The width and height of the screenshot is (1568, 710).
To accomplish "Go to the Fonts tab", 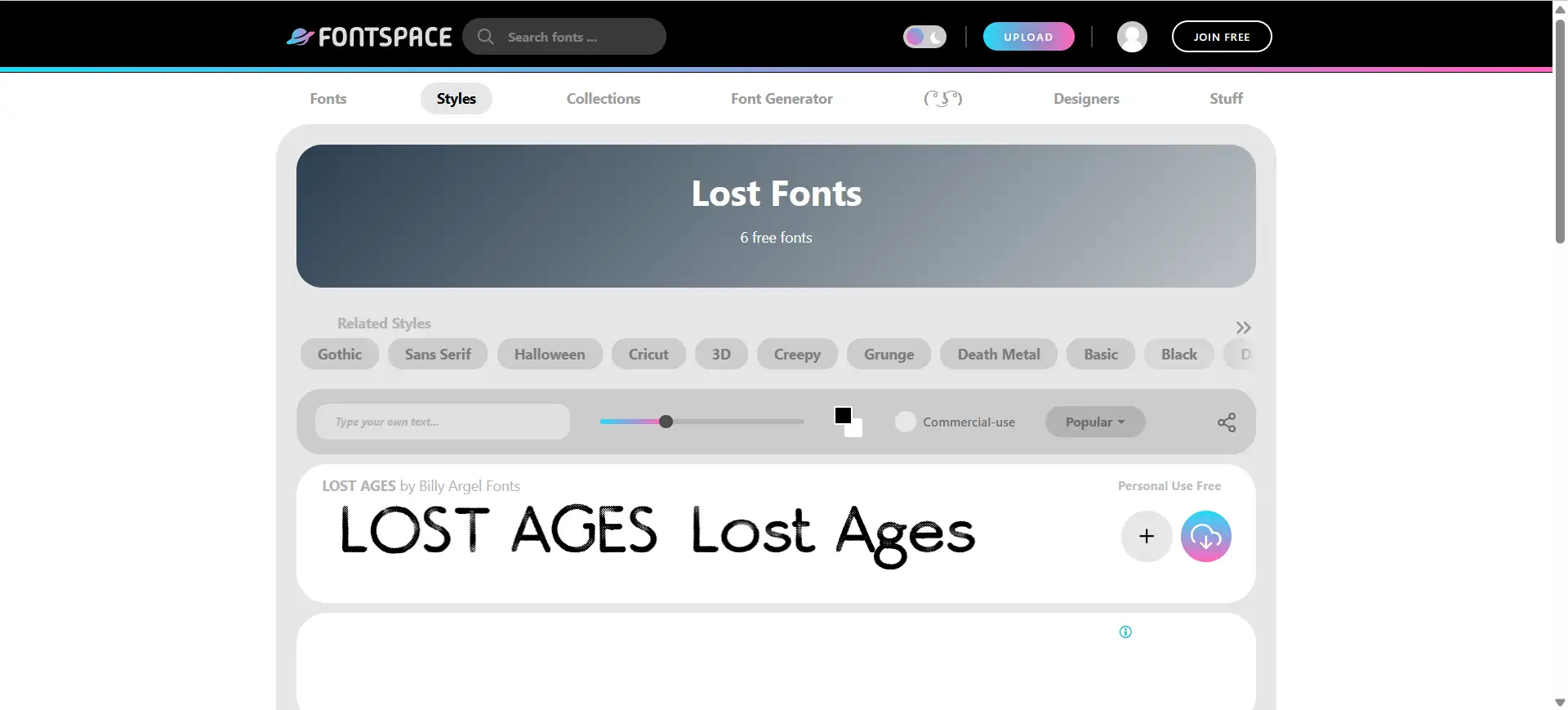I will (x=328, y=99).
